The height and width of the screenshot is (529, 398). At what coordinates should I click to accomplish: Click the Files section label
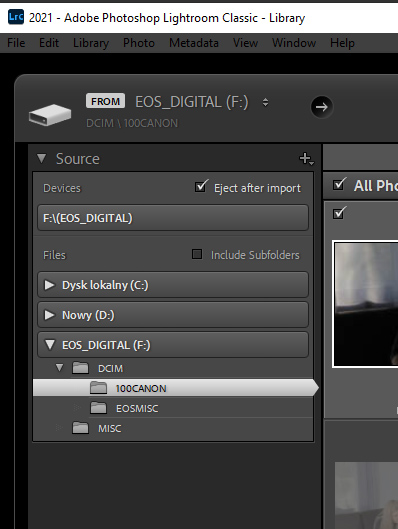(x=54, y=255)
